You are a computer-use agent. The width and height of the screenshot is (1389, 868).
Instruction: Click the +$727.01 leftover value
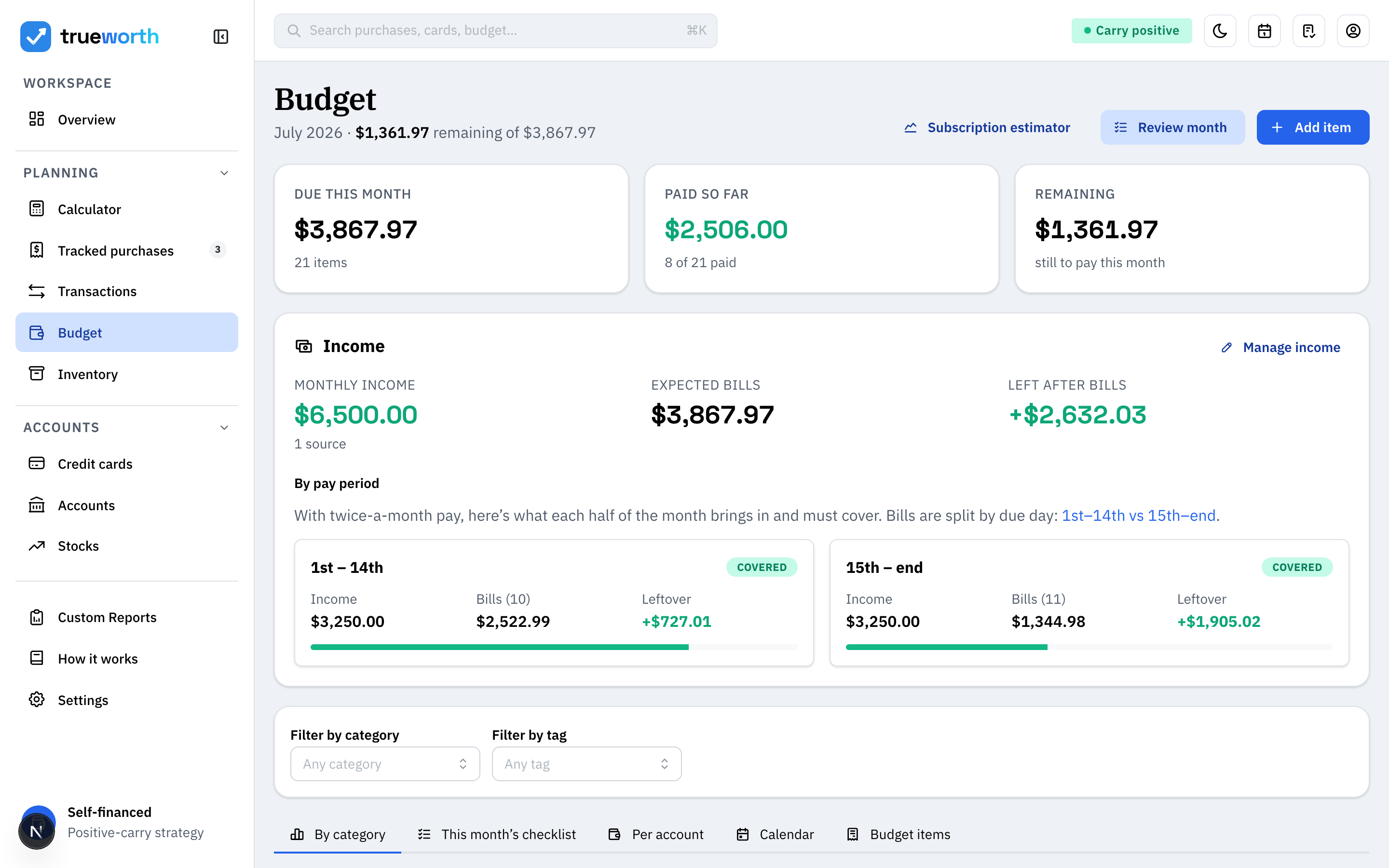pyautogui.click(x=676, y=621)
